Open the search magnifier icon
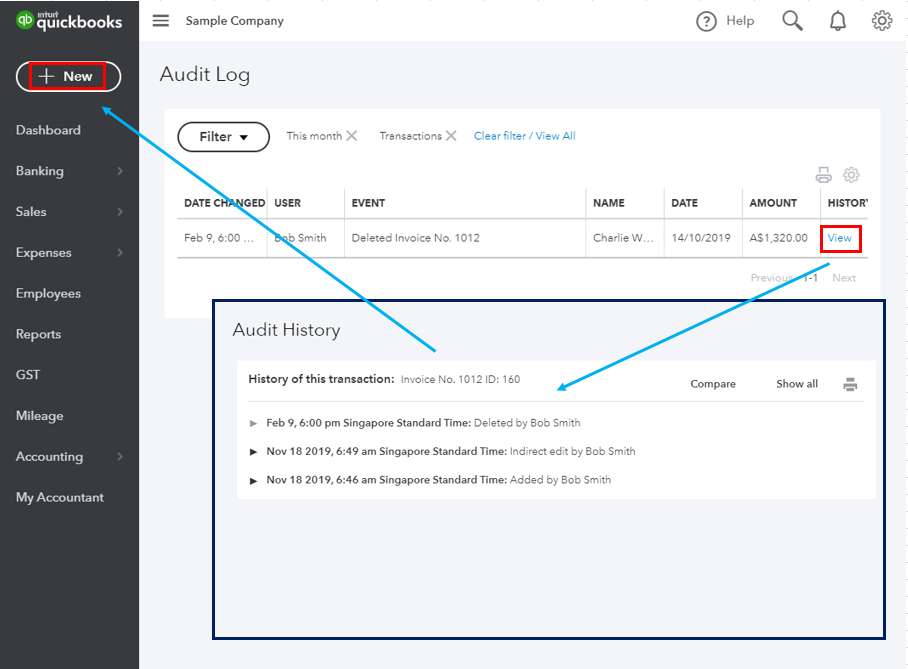This screenshot has width=908, height=669. [x=792, y=21]
